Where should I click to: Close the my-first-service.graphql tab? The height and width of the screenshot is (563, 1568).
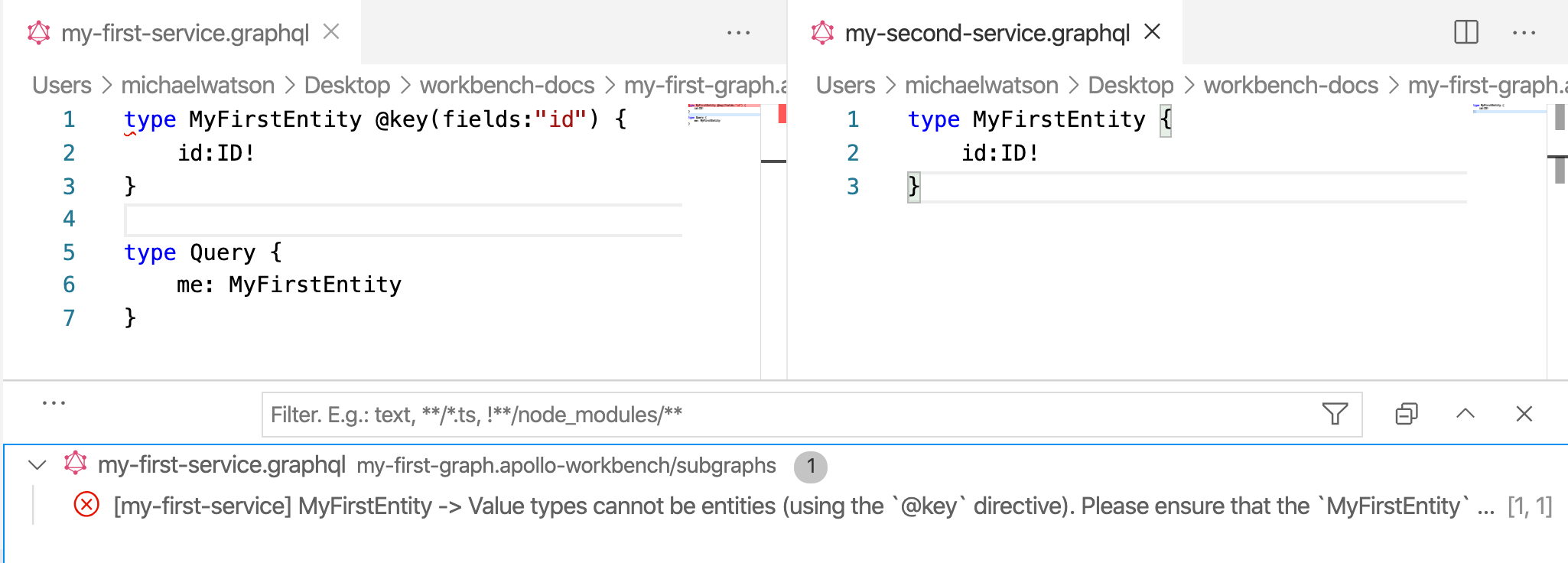click(x=331, y=32)
